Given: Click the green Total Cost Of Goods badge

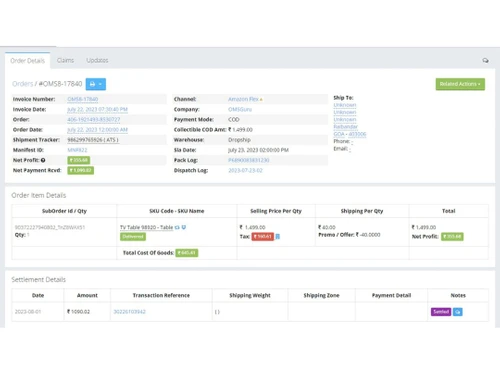Looking at the screenshot, I should coord(187,253).
